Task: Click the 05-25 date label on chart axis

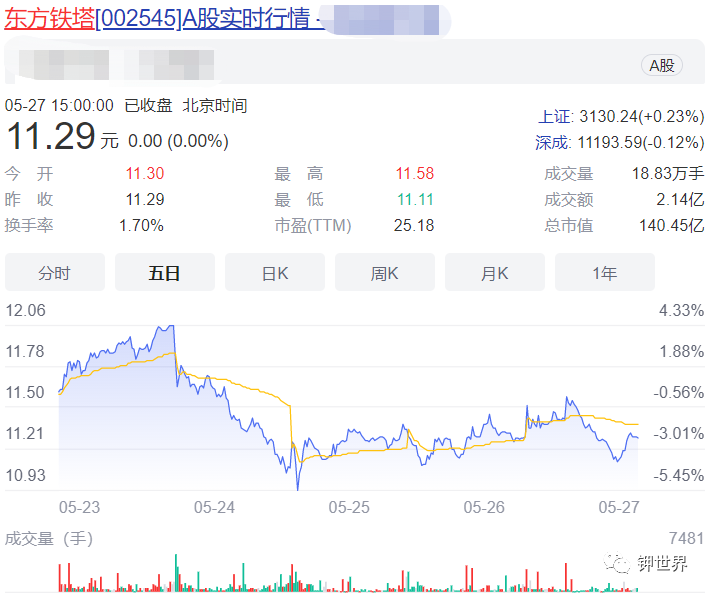Action: [349, 508]
